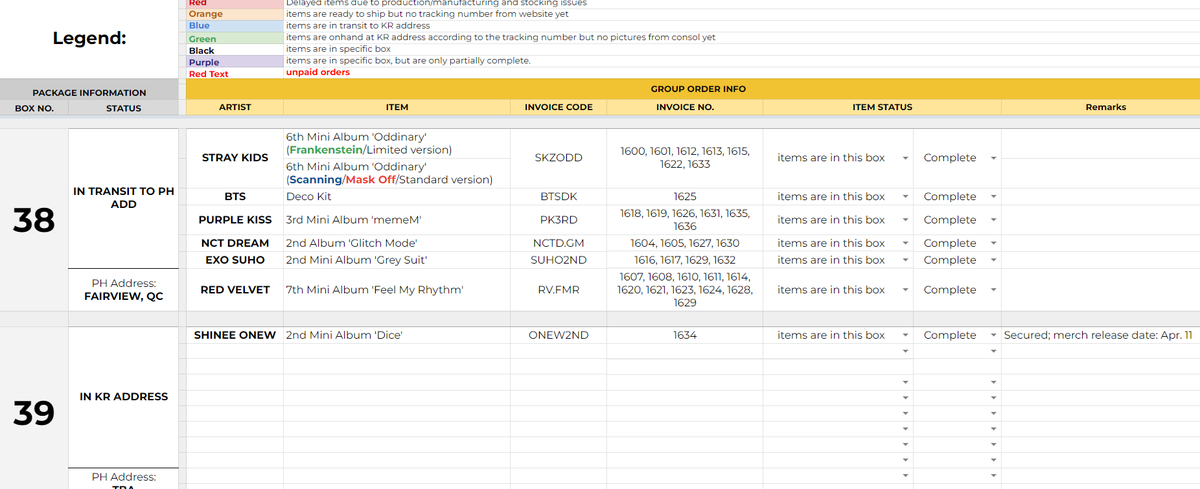Open item status dropdown in RED VELVET row
The image size is (1200, 489).
pos(904,290)
